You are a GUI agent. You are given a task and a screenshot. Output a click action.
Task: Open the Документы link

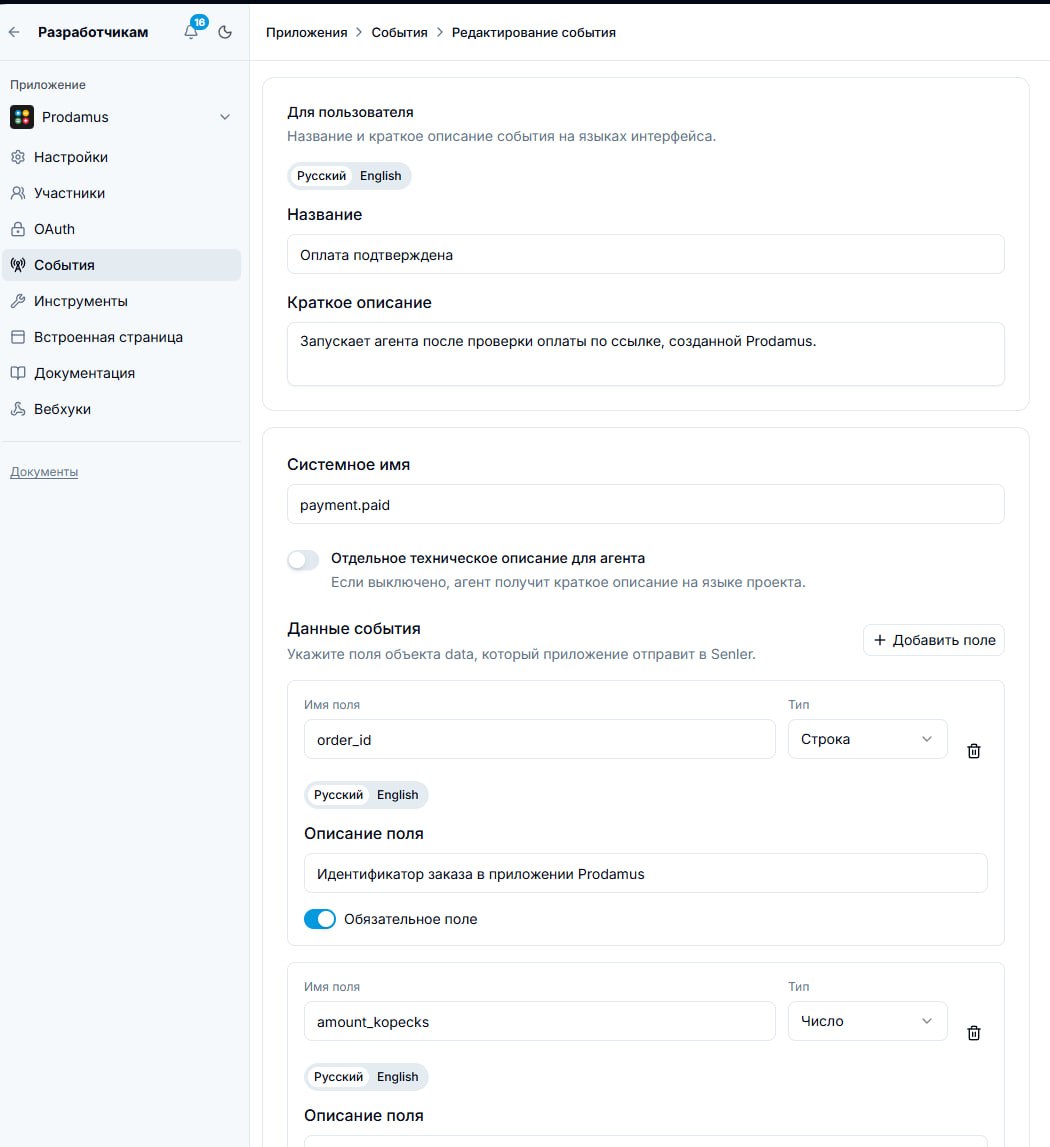click(x=44, y=472)
